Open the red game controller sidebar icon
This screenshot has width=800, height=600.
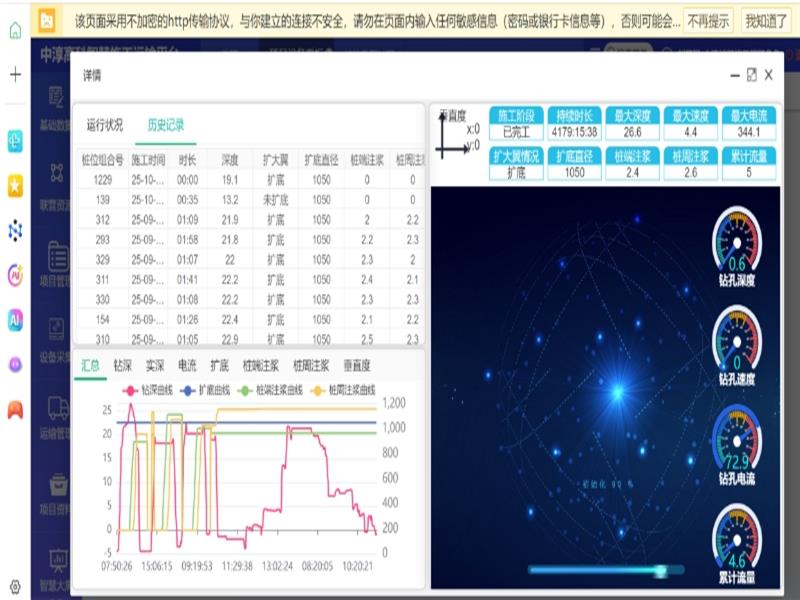point(15,409)
